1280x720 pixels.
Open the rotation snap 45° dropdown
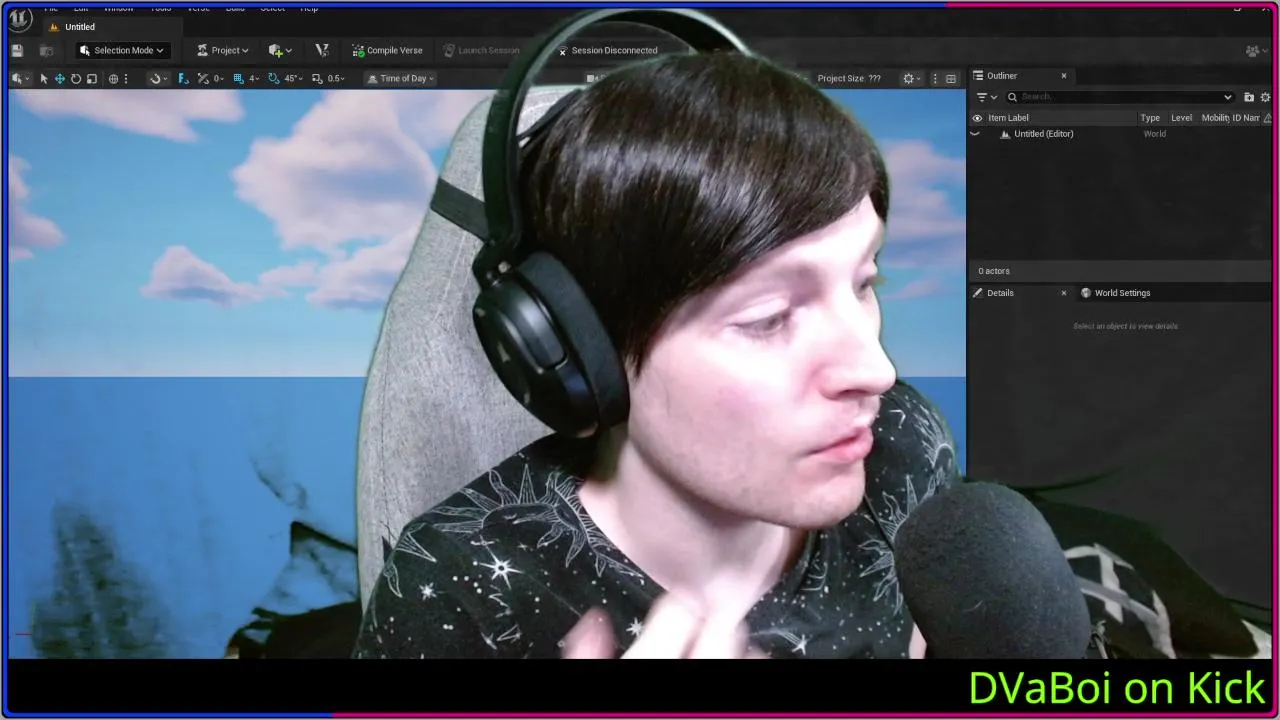coord(293,78)
